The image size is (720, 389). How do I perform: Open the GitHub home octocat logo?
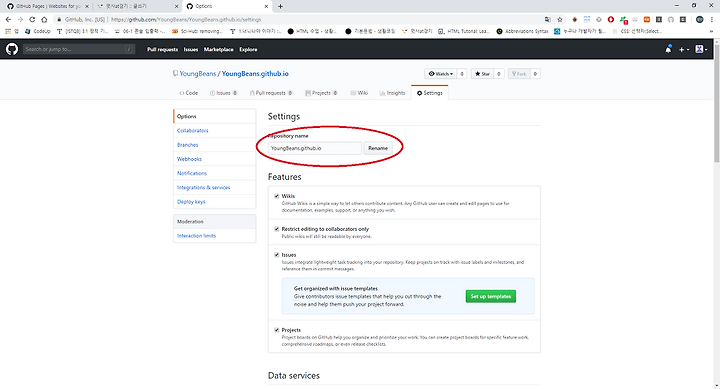12,49
